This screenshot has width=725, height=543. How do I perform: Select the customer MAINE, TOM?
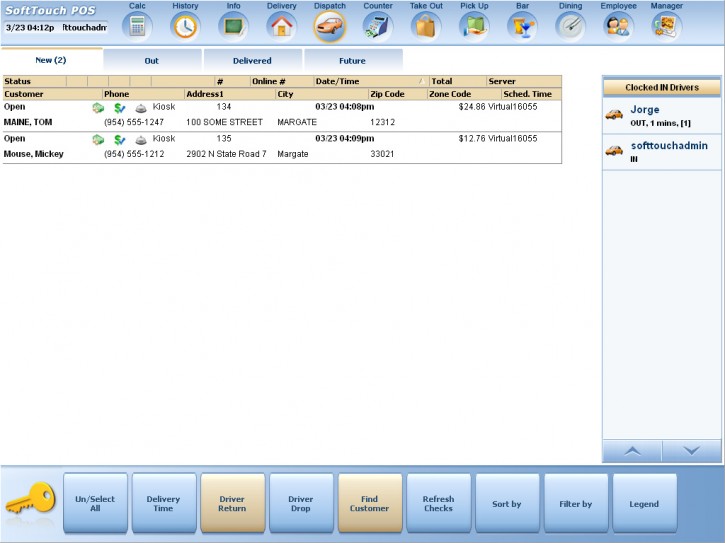(28, 122)
